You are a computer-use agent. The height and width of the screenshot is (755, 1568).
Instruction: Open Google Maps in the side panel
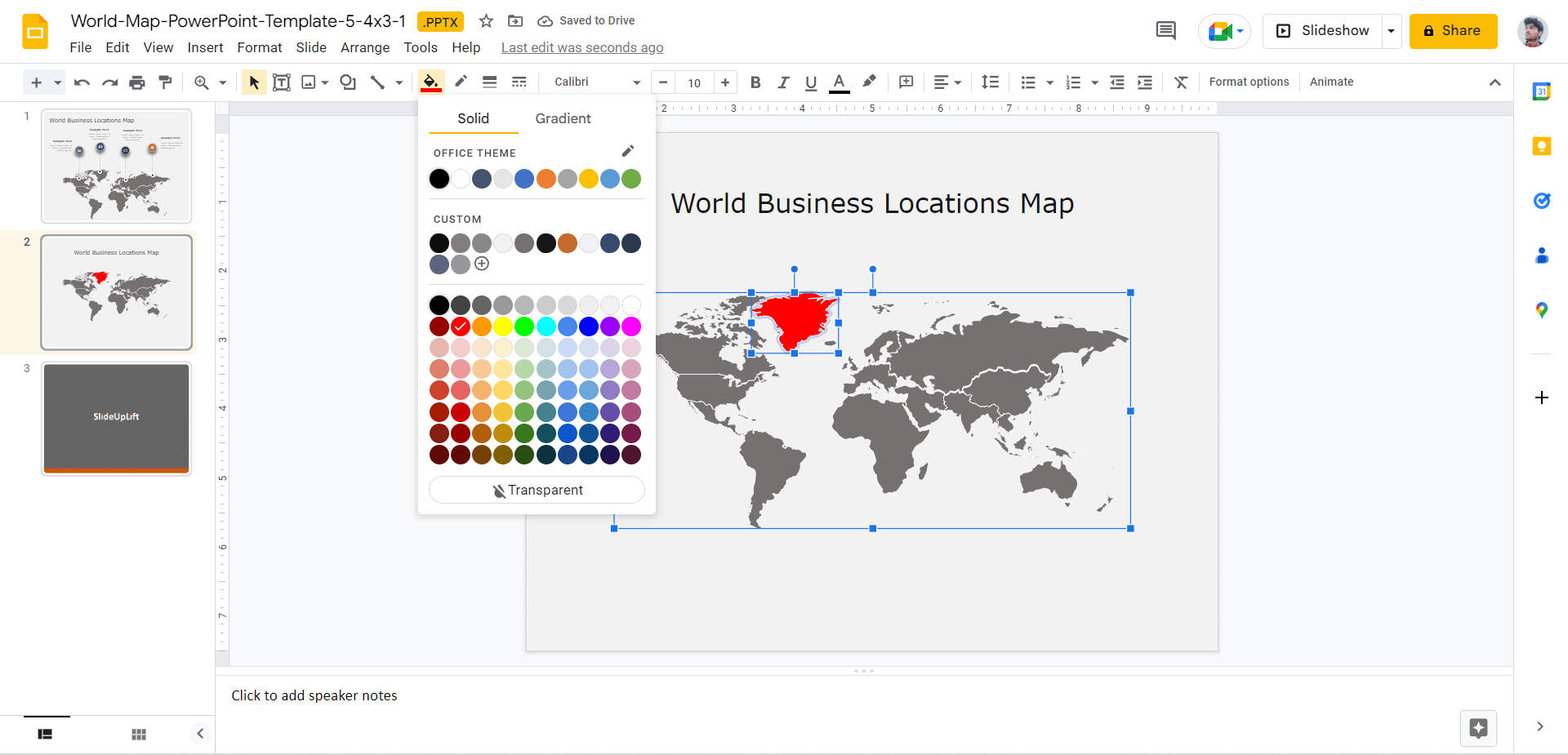pos(1542,310)
